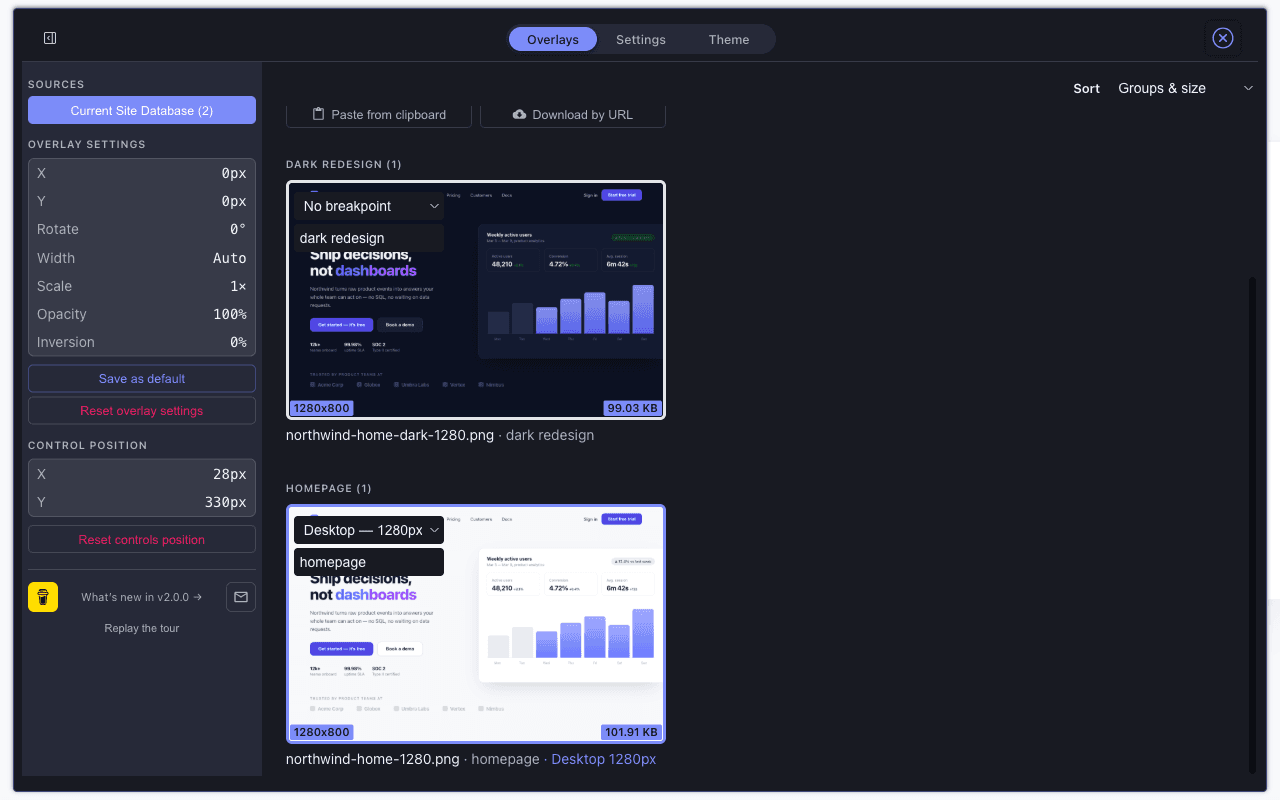Switch to the Overlays tab

[553, 39]
